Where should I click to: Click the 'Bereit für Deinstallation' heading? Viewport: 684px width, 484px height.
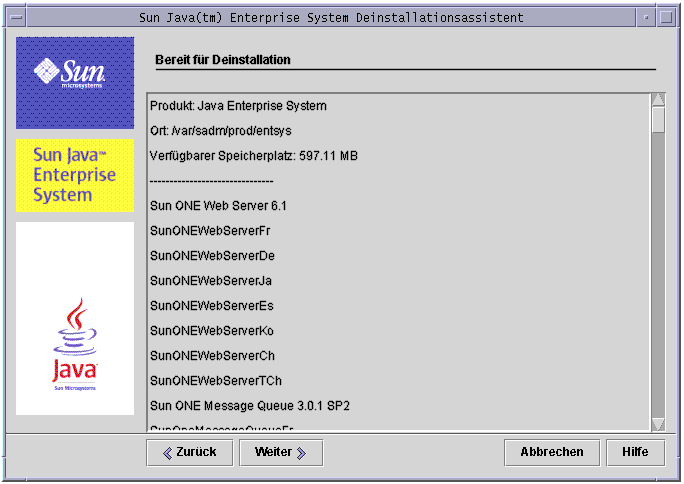point(223,60)
